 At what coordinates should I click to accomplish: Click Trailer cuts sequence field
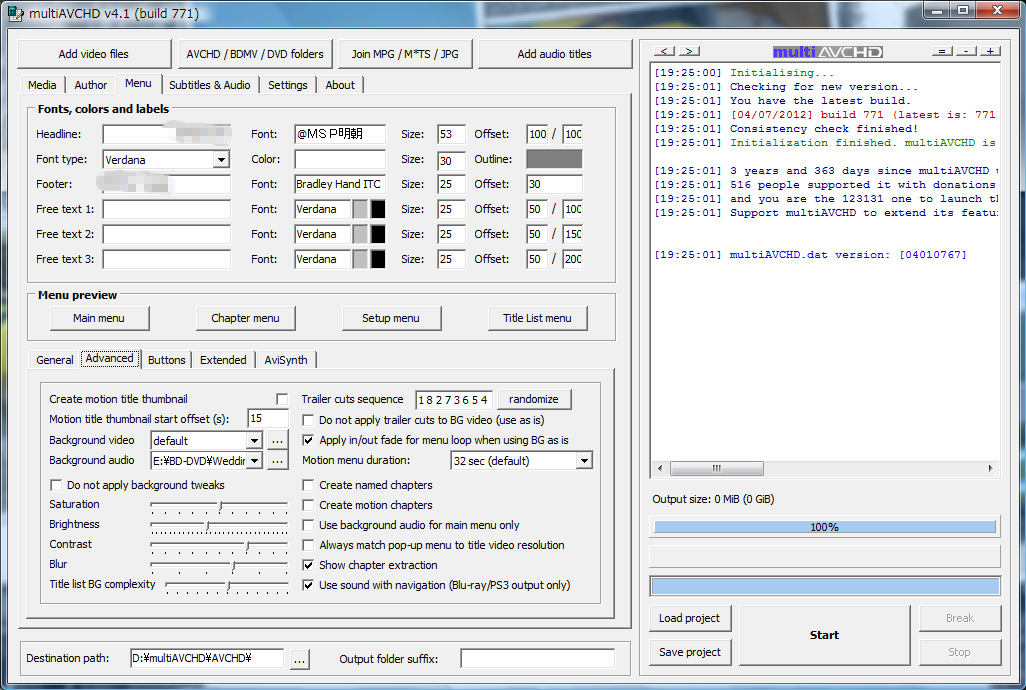(453, 400)
